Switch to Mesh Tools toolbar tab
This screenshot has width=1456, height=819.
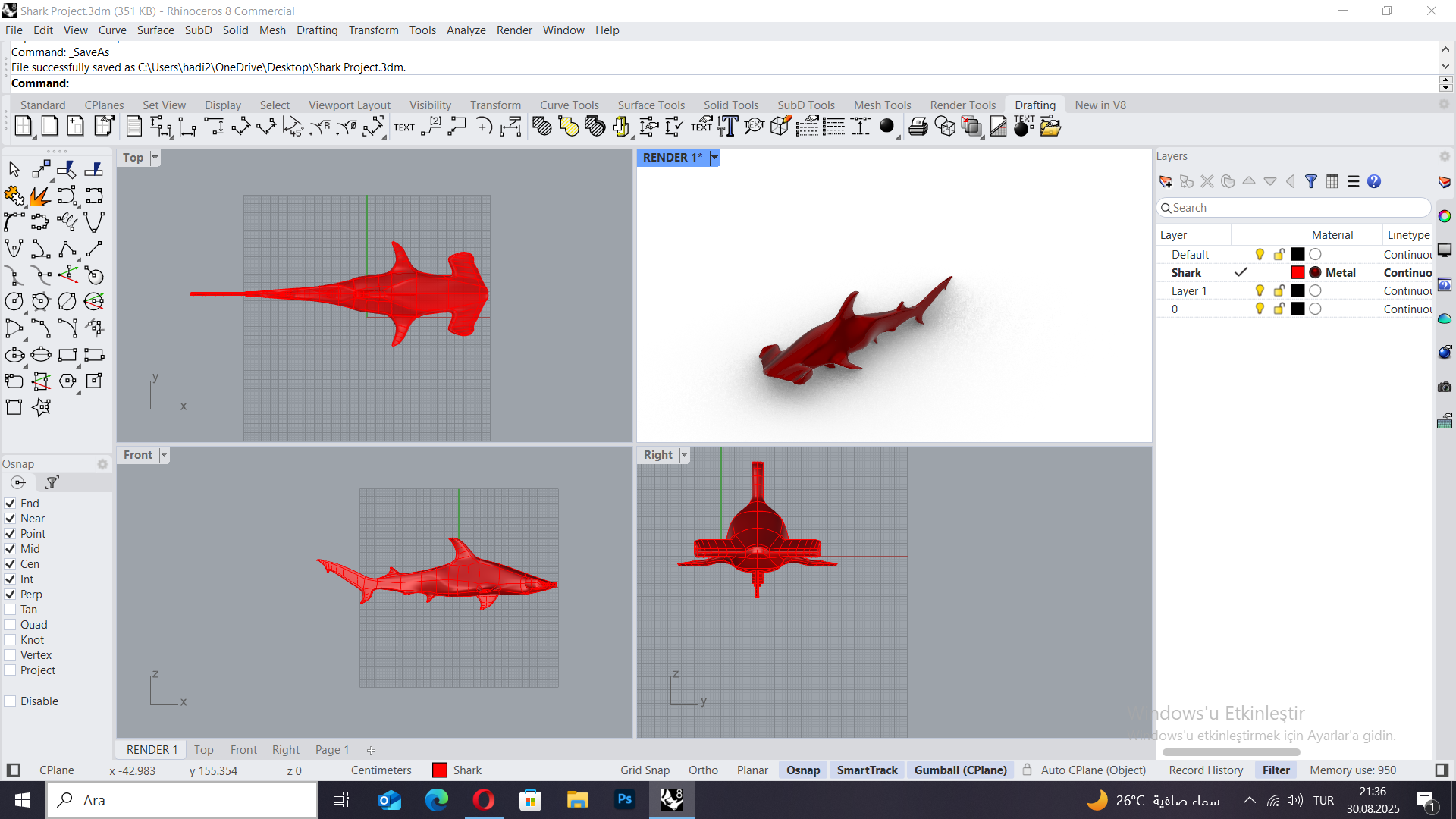point(882,105)
